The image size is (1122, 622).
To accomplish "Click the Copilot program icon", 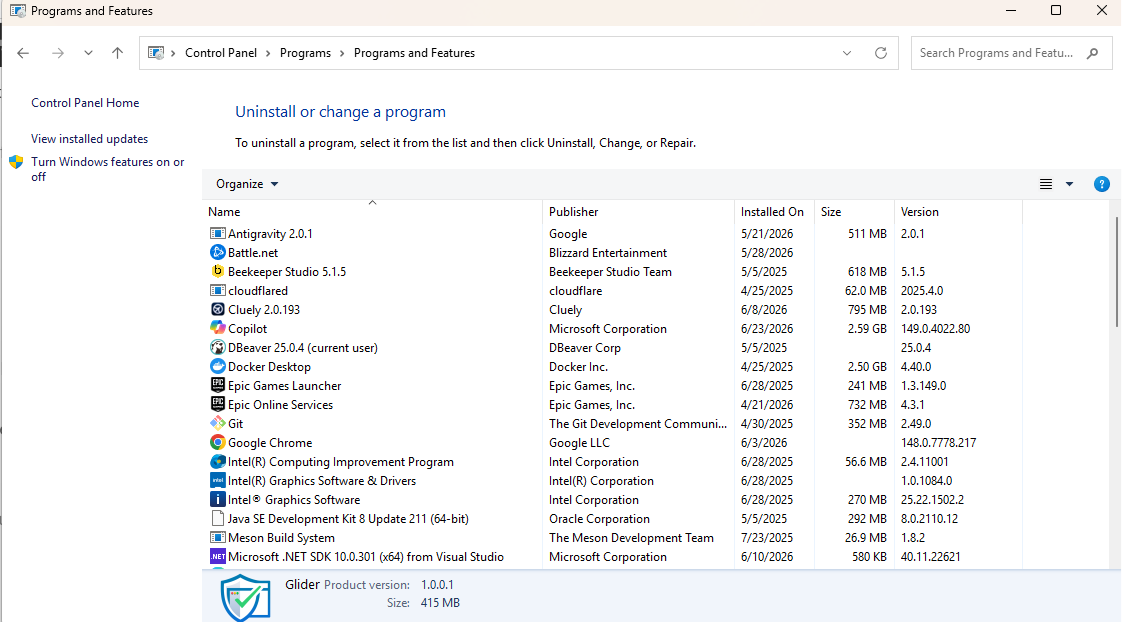I will [x=218, y=328].
